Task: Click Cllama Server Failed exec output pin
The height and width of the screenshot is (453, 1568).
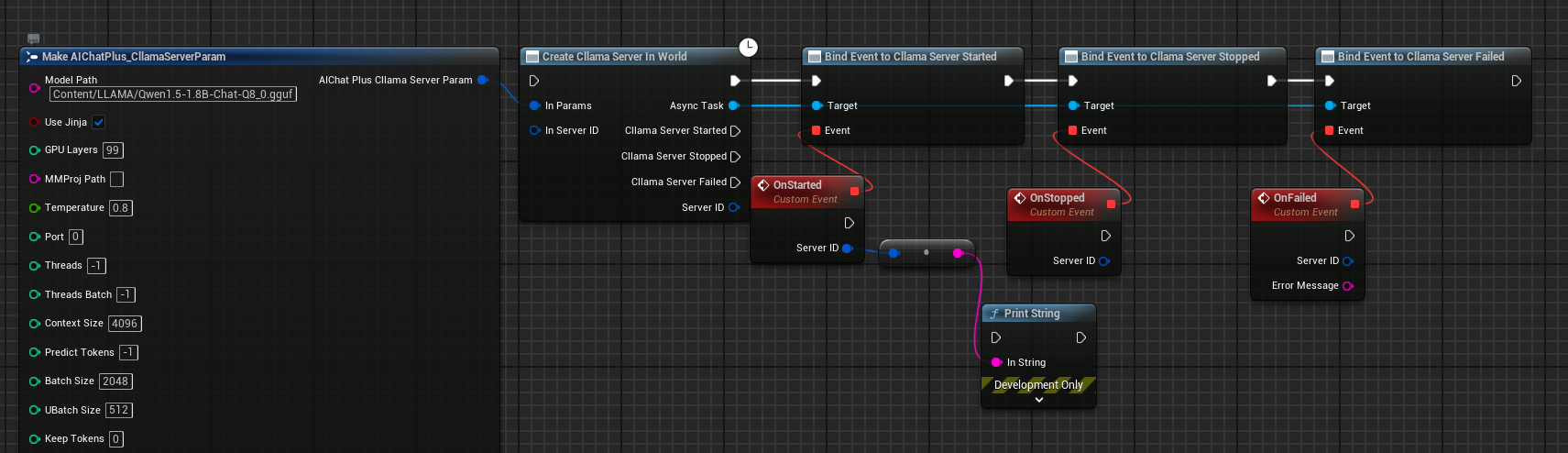Action: pos(735,182)
